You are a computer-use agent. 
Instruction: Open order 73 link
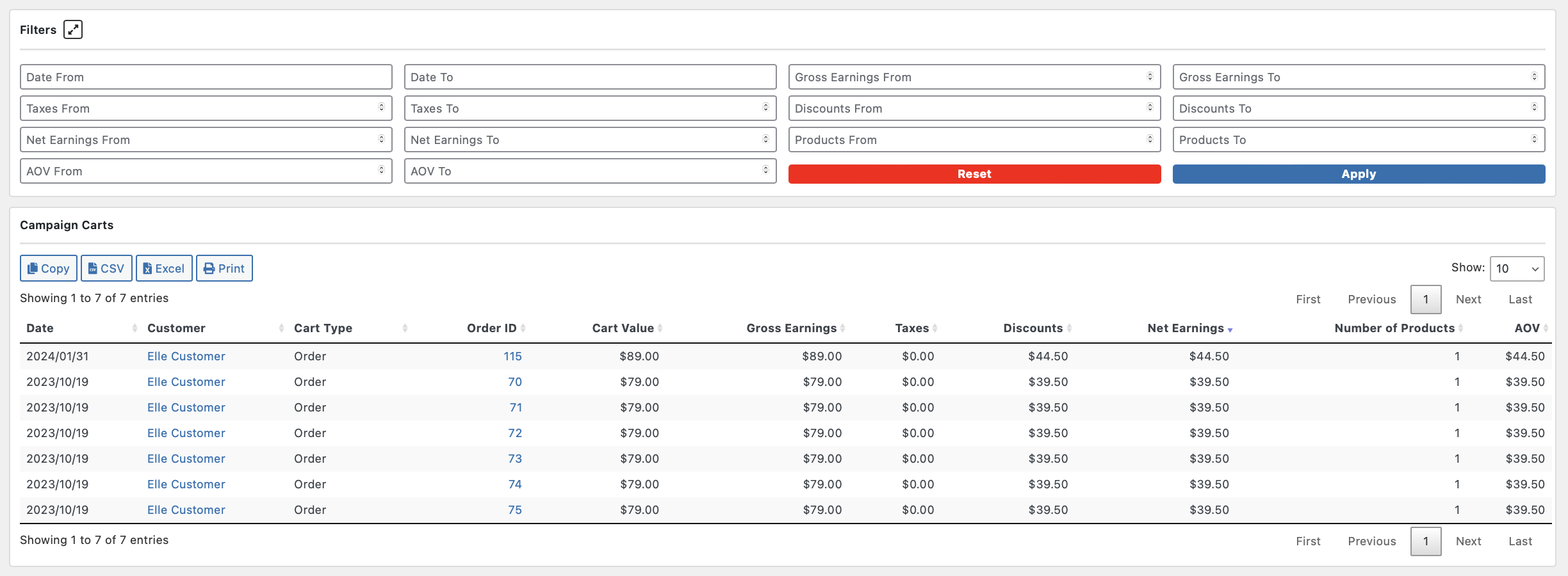click(515, 459)
